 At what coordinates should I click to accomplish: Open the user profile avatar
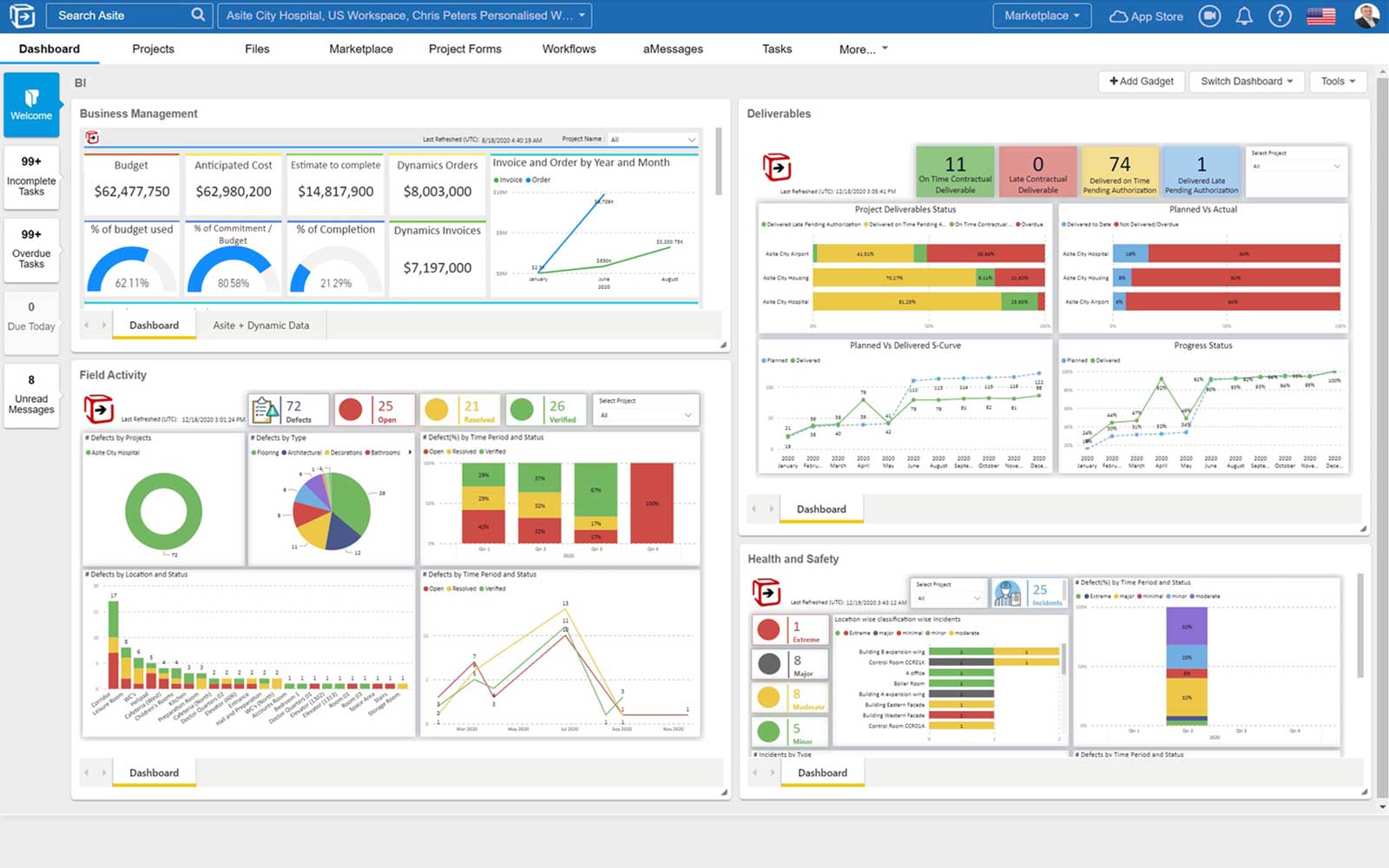(x=1366, y=16)
